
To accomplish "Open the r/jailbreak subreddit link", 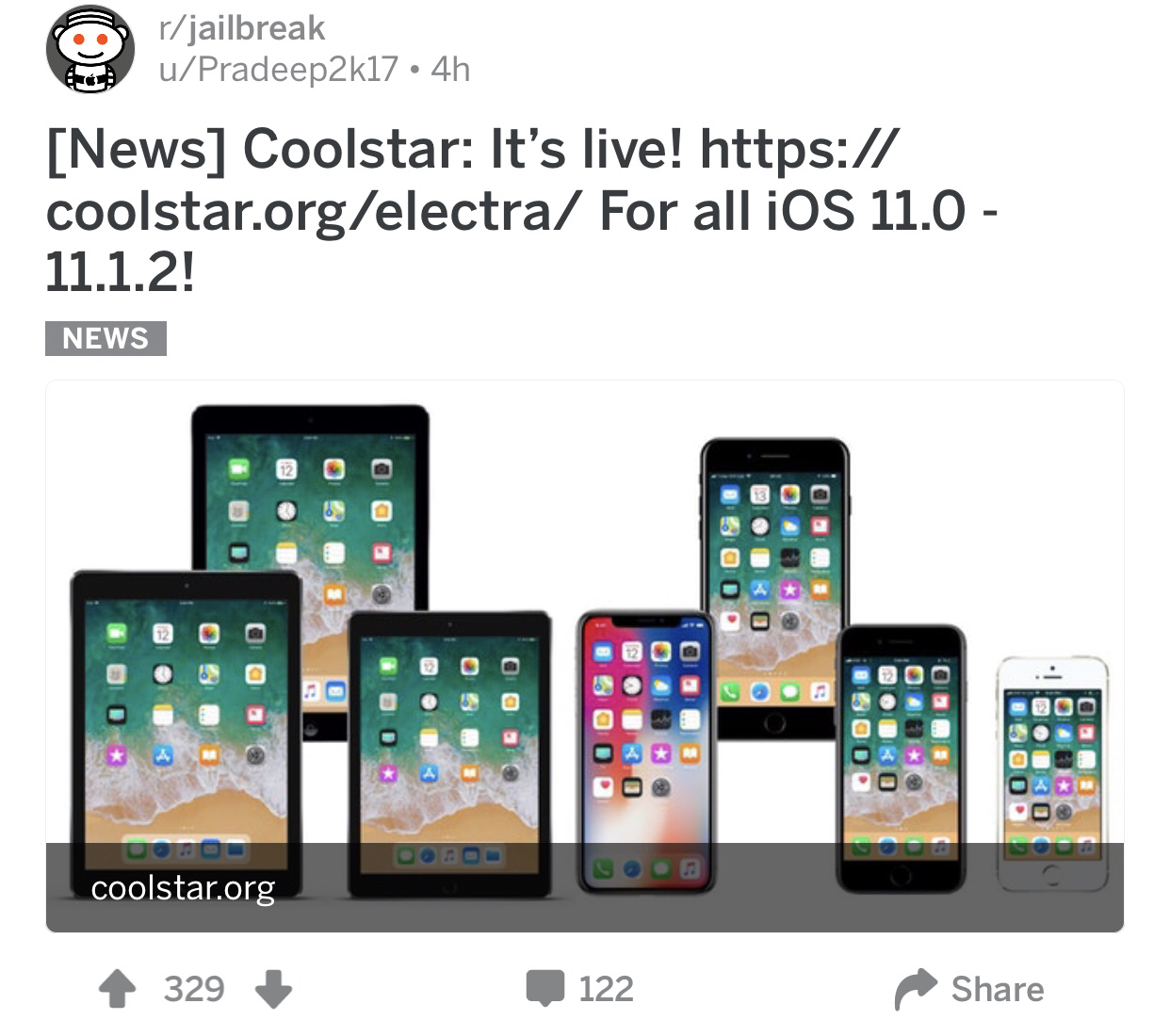I will (242, 28).
